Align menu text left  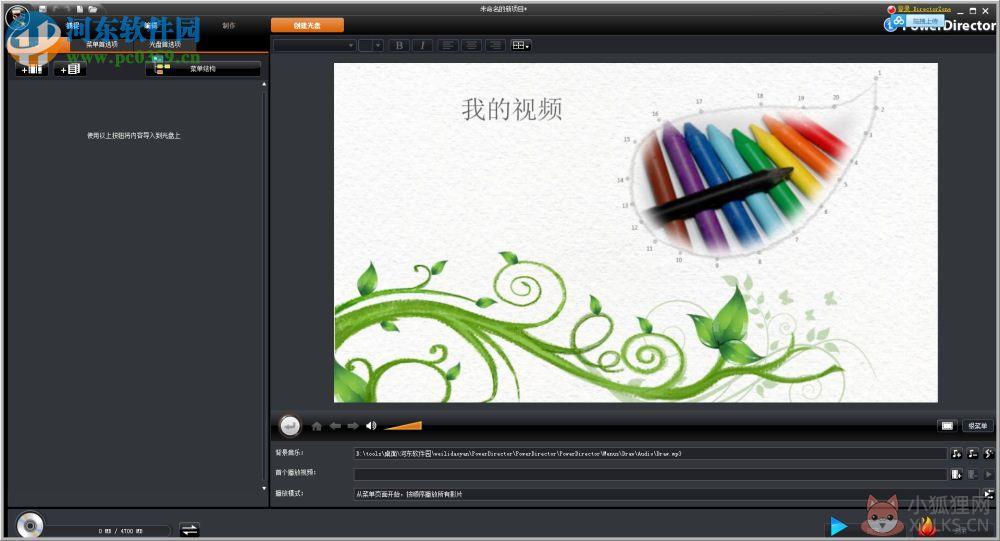tap(448, 45)
